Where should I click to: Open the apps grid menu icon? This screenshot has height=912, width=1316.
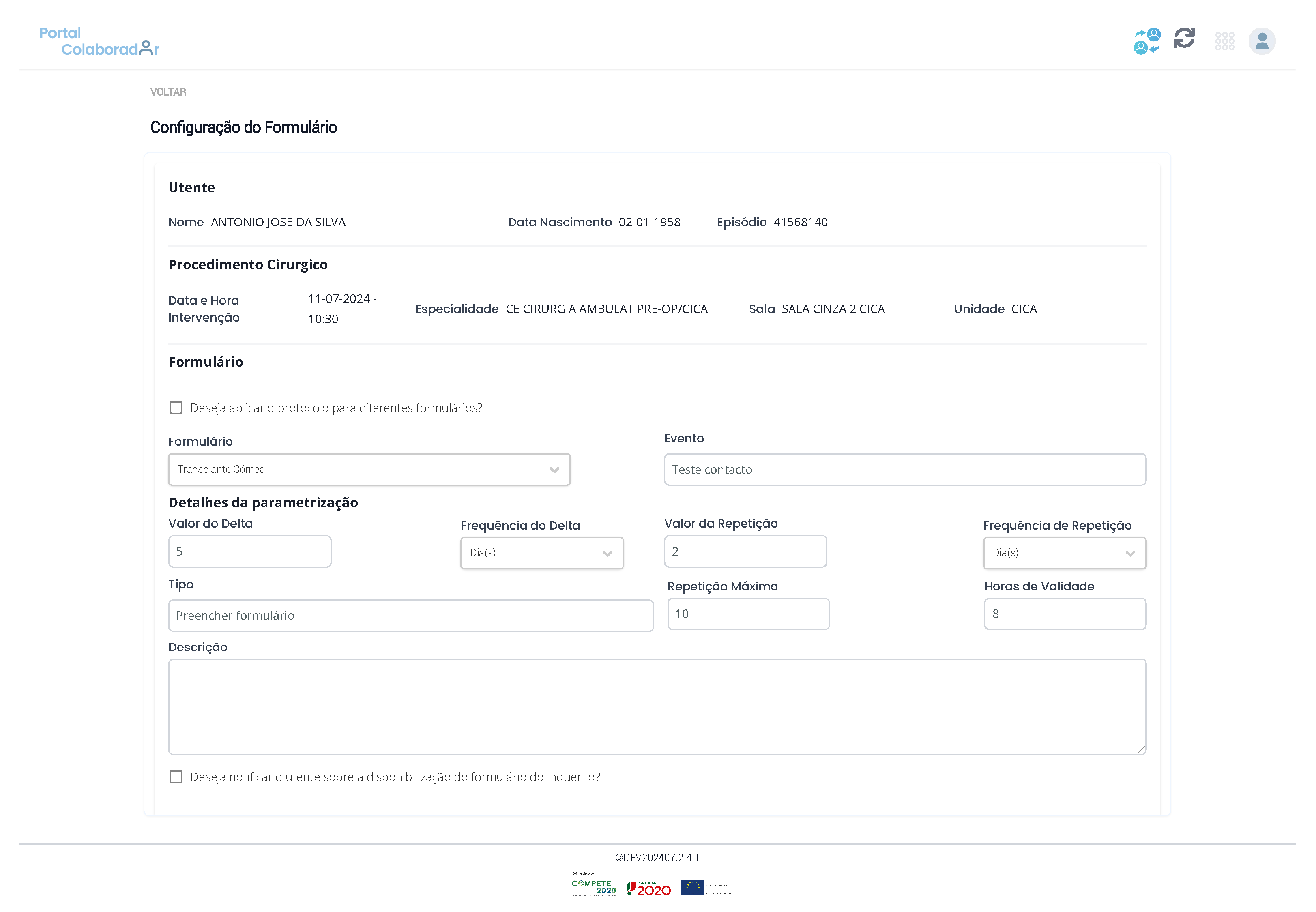(x=1225, y=41)
